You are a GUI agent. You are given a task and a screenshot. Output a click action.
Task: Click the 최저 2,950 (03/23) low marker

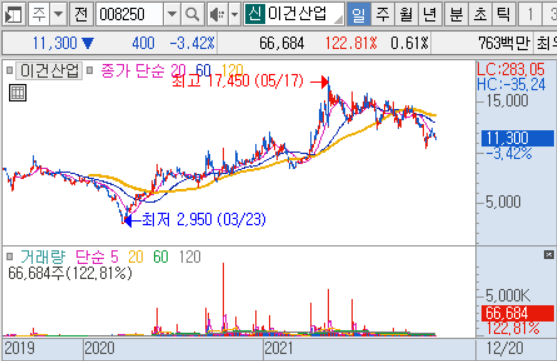[x=204, y=220]
